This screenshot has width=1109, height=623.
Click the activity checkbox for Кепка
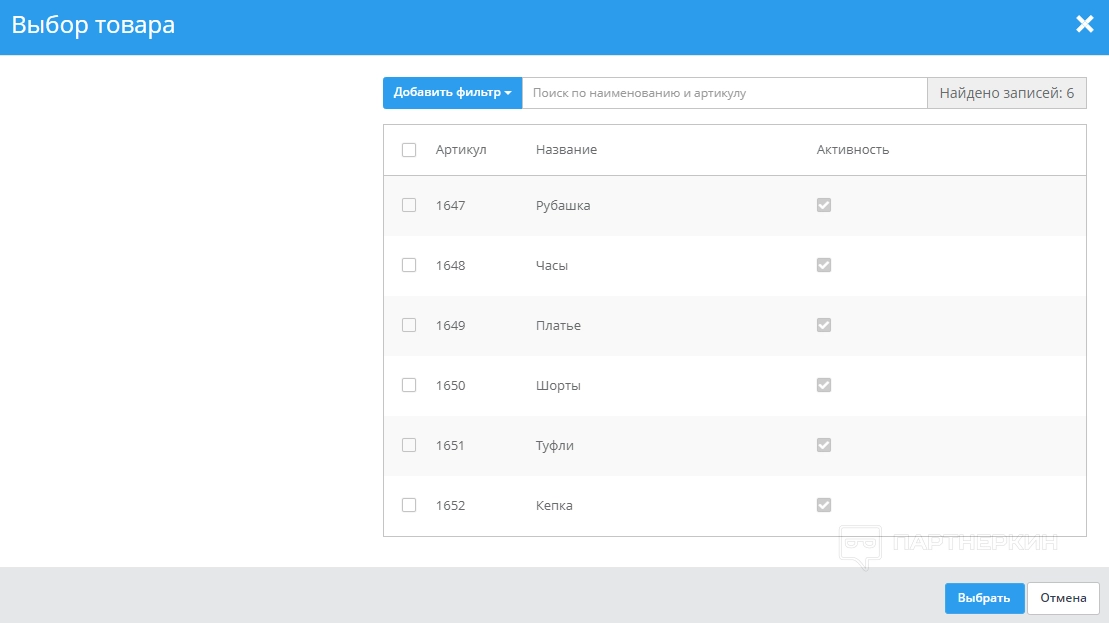(824, 505)
